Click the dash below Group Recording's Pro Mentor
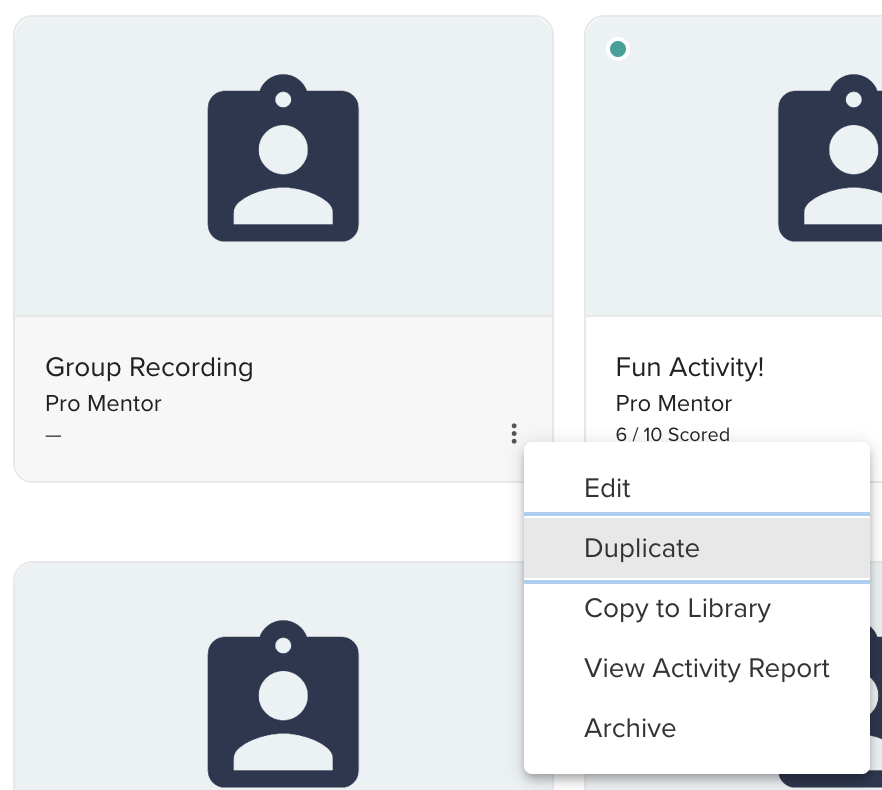The width and height of the screenshot is (882, 790). (53, 436)
